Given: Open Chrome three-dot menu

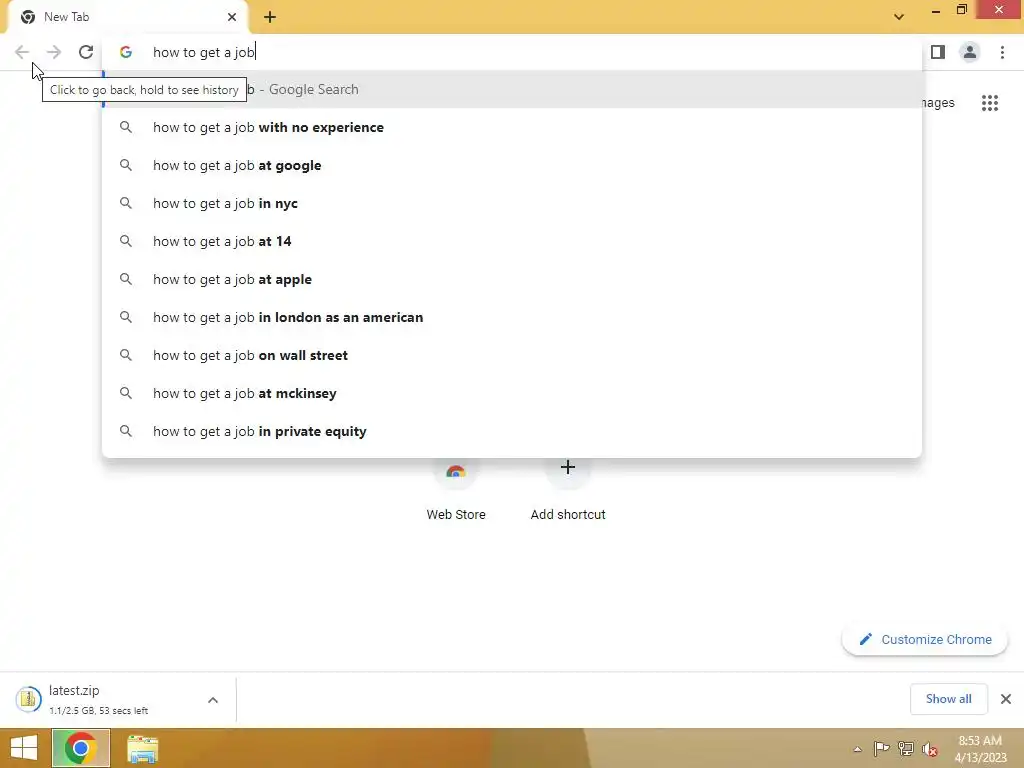Looking at the screenshot, I should coord(1002,52).
